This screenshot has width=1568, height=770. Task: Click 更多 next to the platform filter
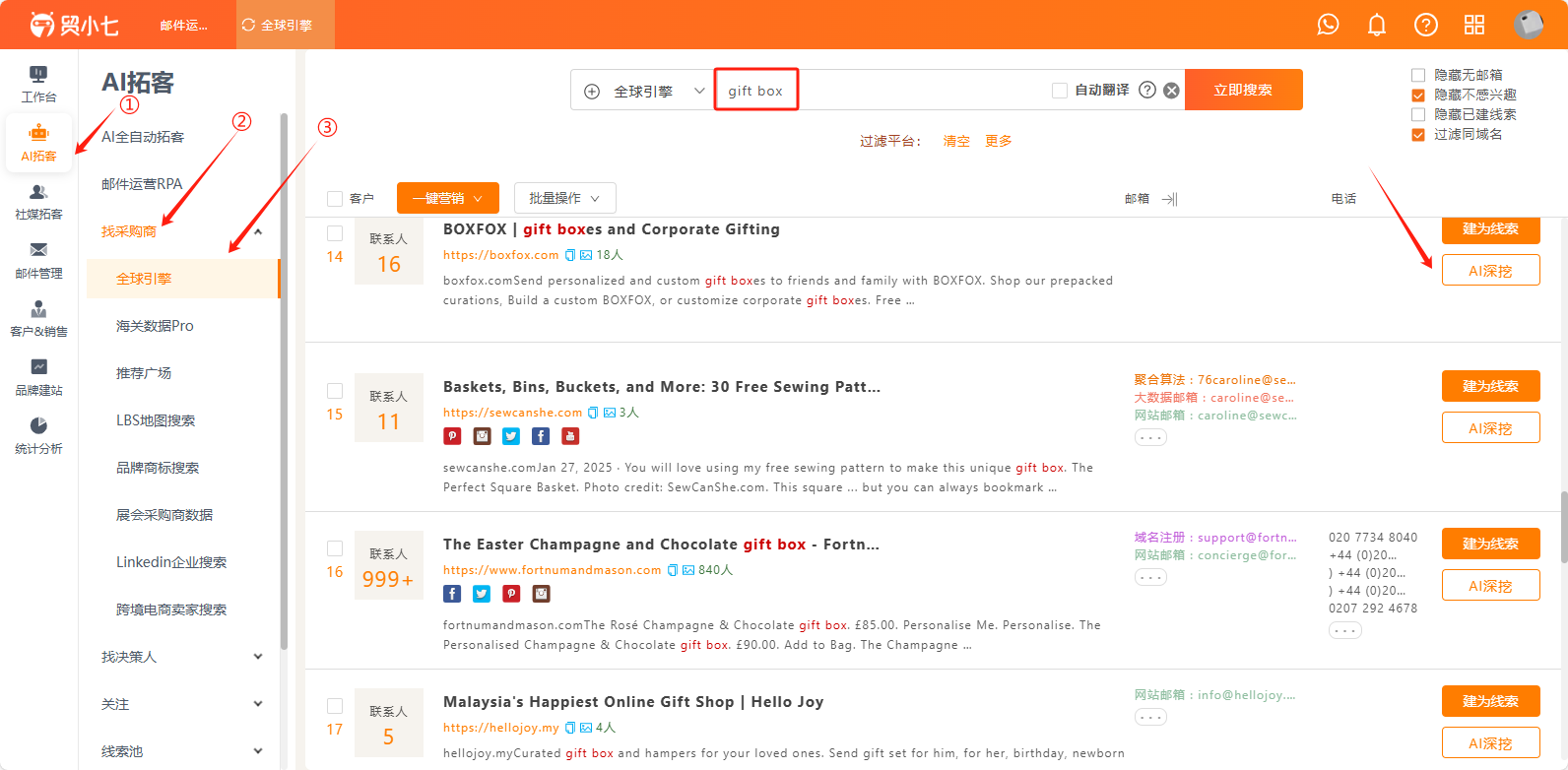tap(999, 141)
